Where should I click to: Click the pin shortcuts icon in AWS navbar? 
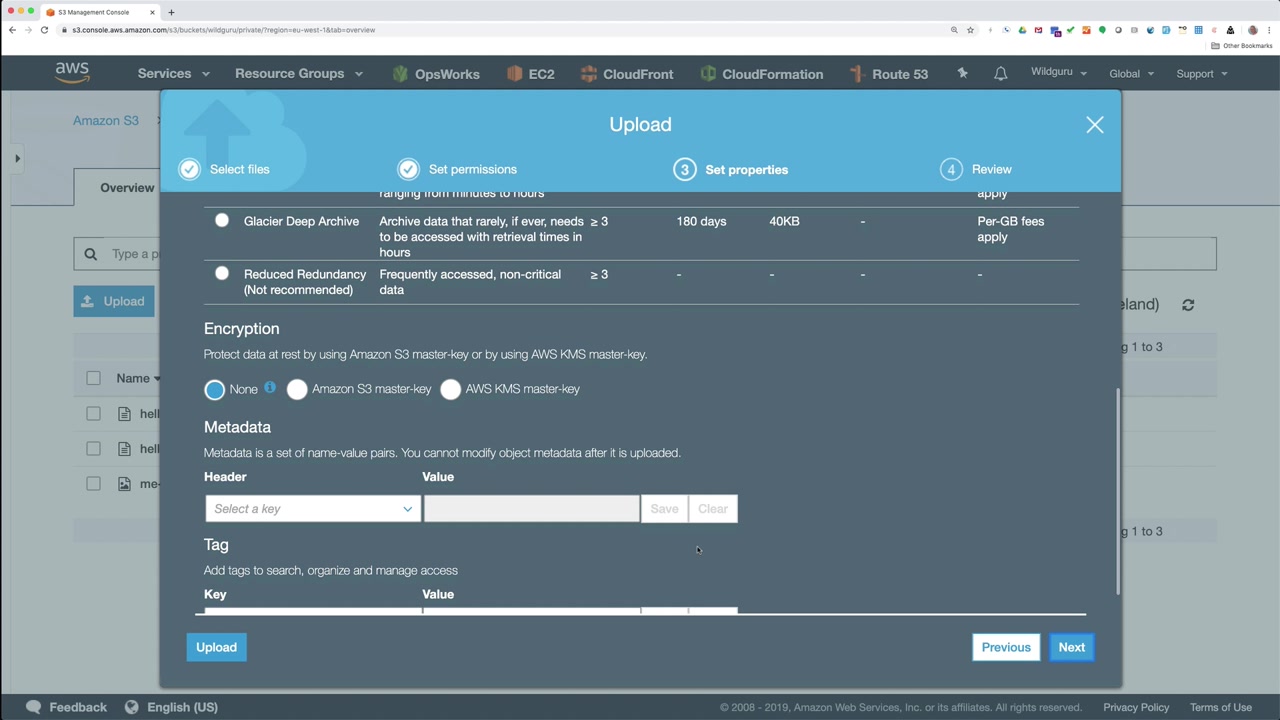(x=962, y=73)
